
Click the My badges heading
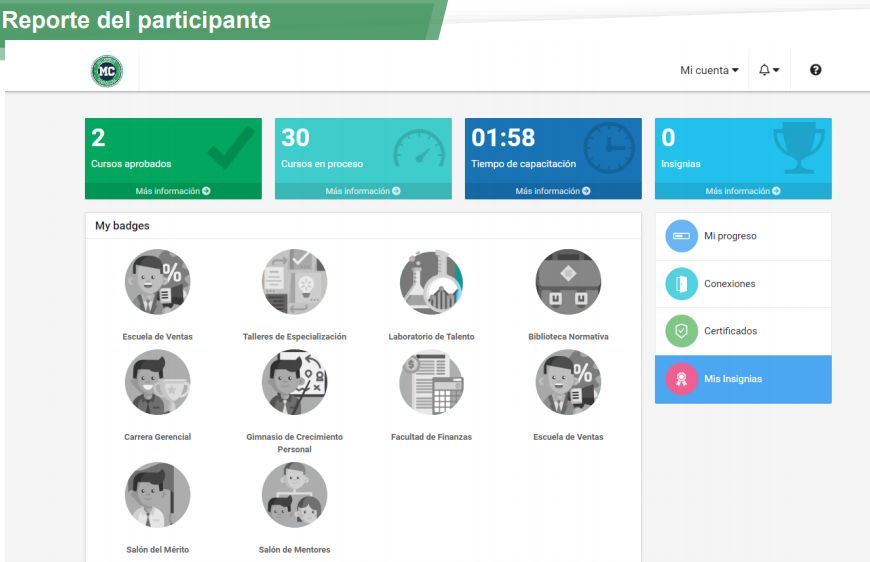click(122, 225)
